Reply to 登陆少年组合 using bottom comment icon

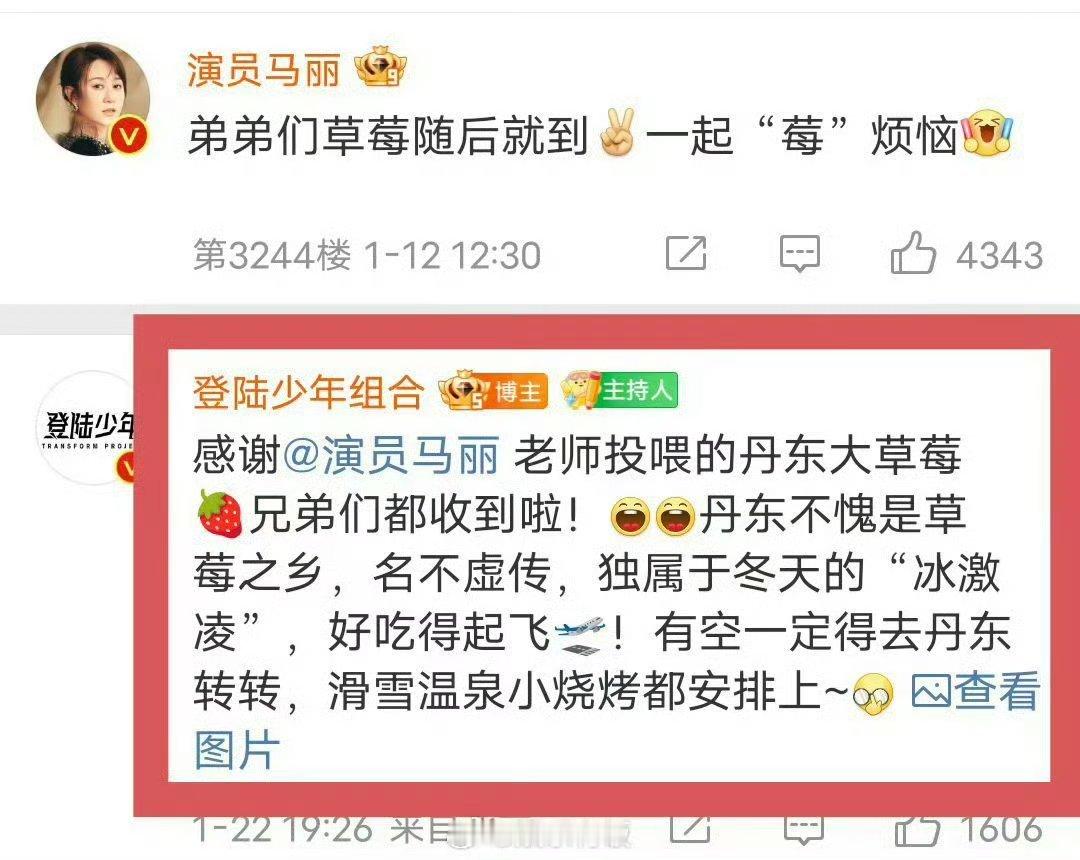[x=804, y=830]
